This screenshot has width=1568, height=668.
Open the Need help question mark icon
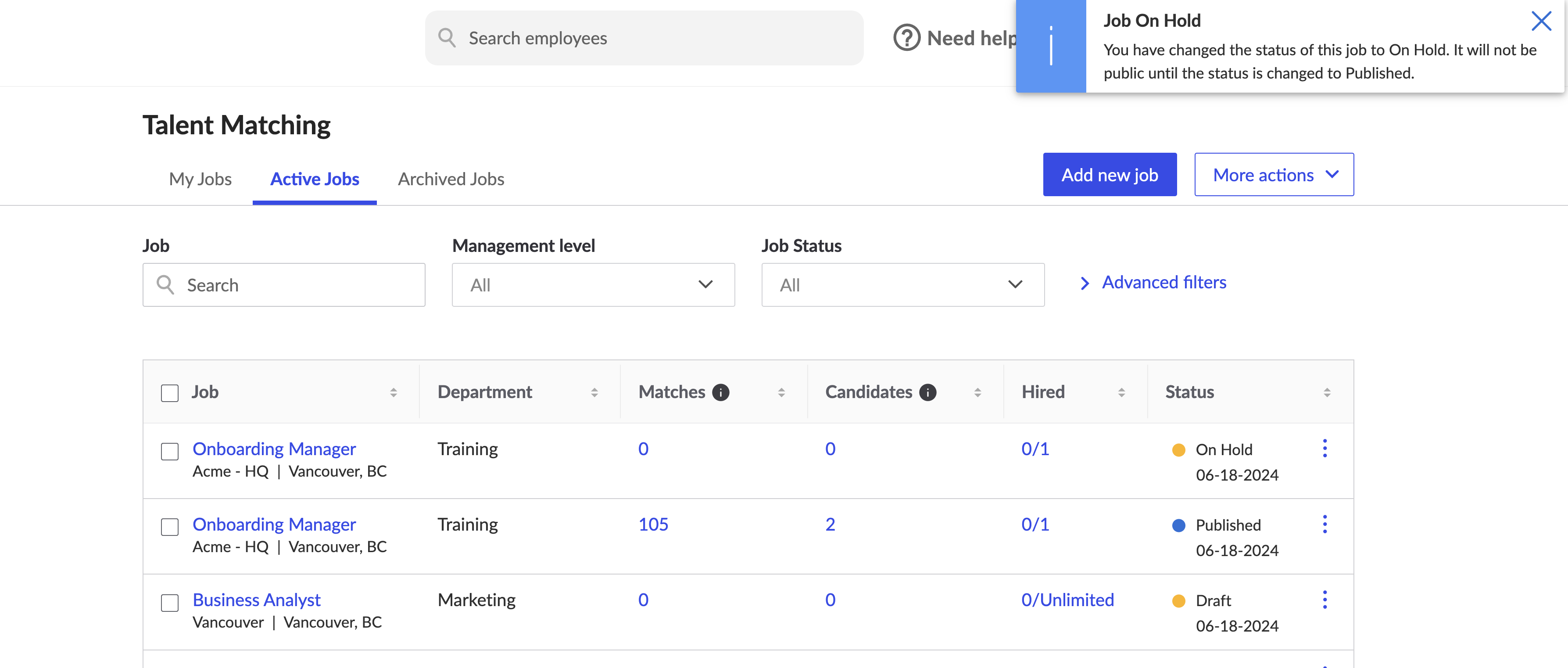(906, 38)
